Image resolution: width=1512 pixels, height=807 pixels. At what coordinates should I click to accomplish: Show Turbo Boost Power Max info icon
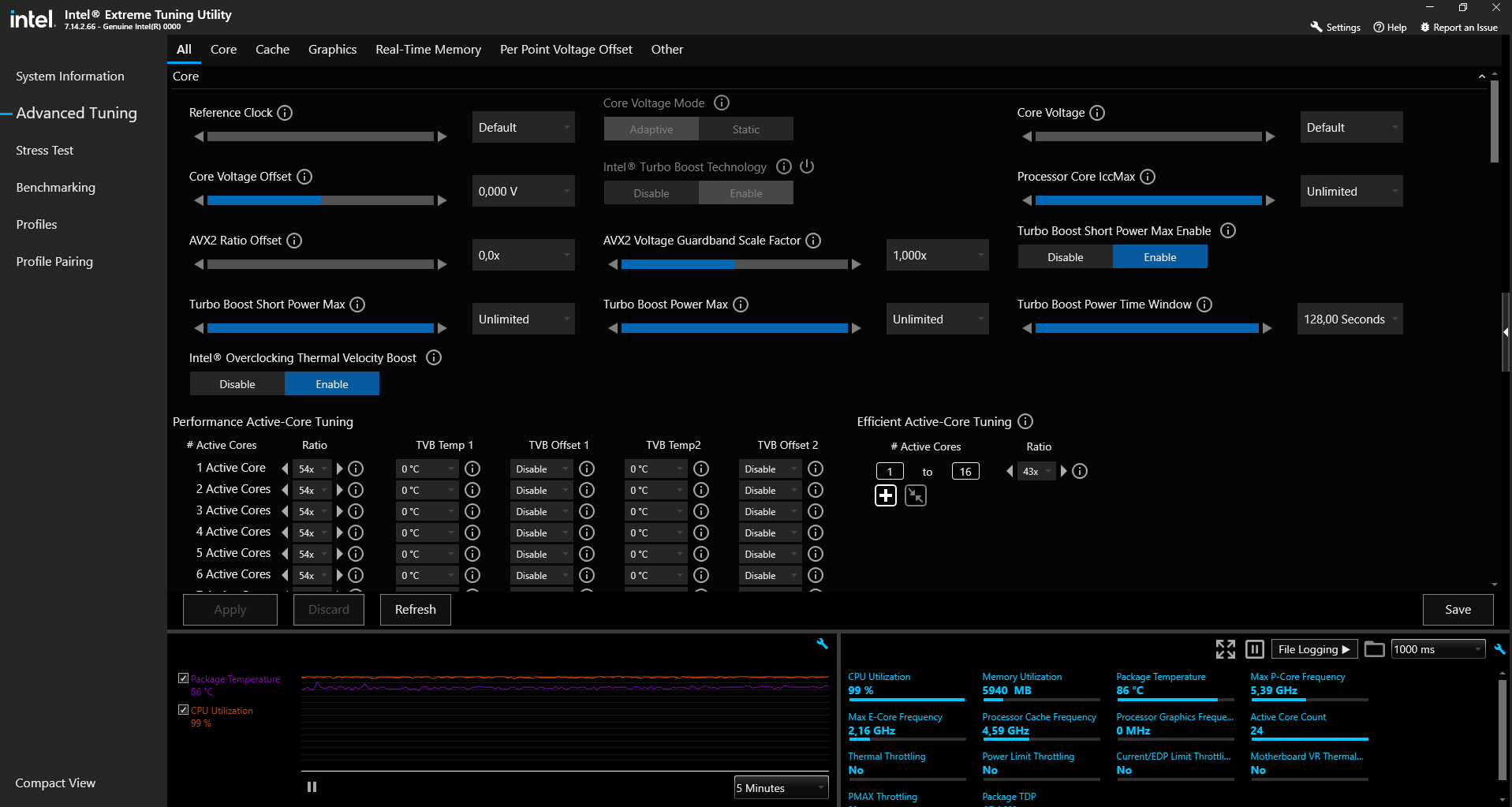(x=741, y=304)
